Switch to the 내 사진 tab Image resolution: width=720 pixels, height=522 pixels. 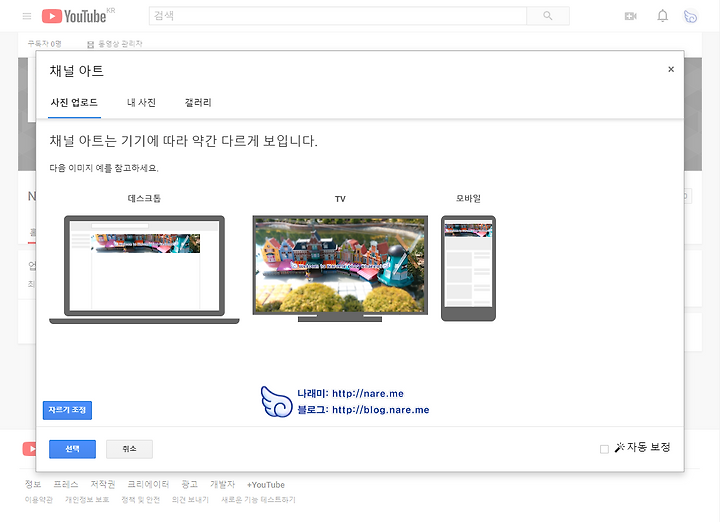[x=141, y=103]
